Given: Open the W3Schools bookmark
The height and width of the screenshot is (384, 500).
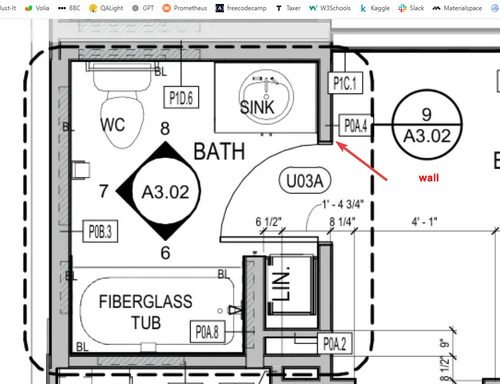Looking at the screenshot, I should [x=330, y=8].
